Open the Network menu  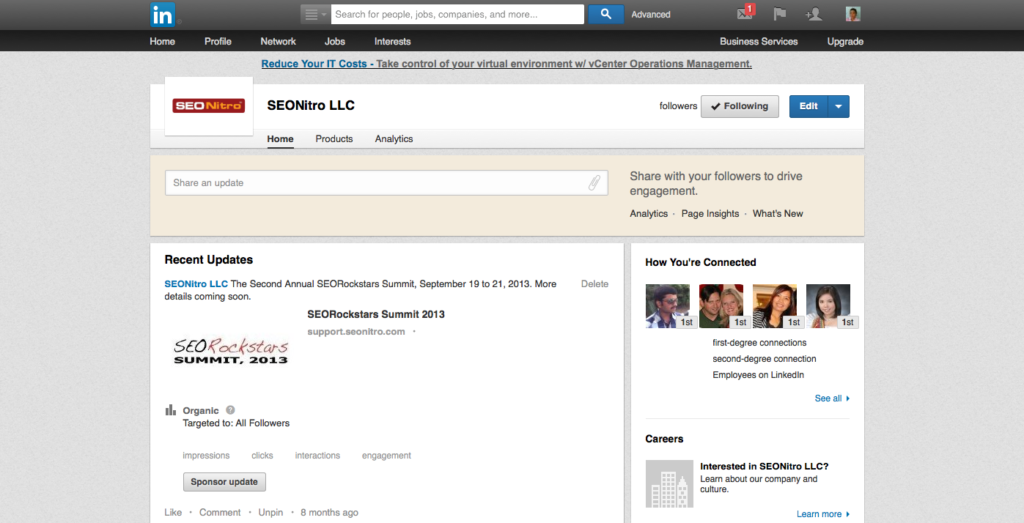(278, 41)
